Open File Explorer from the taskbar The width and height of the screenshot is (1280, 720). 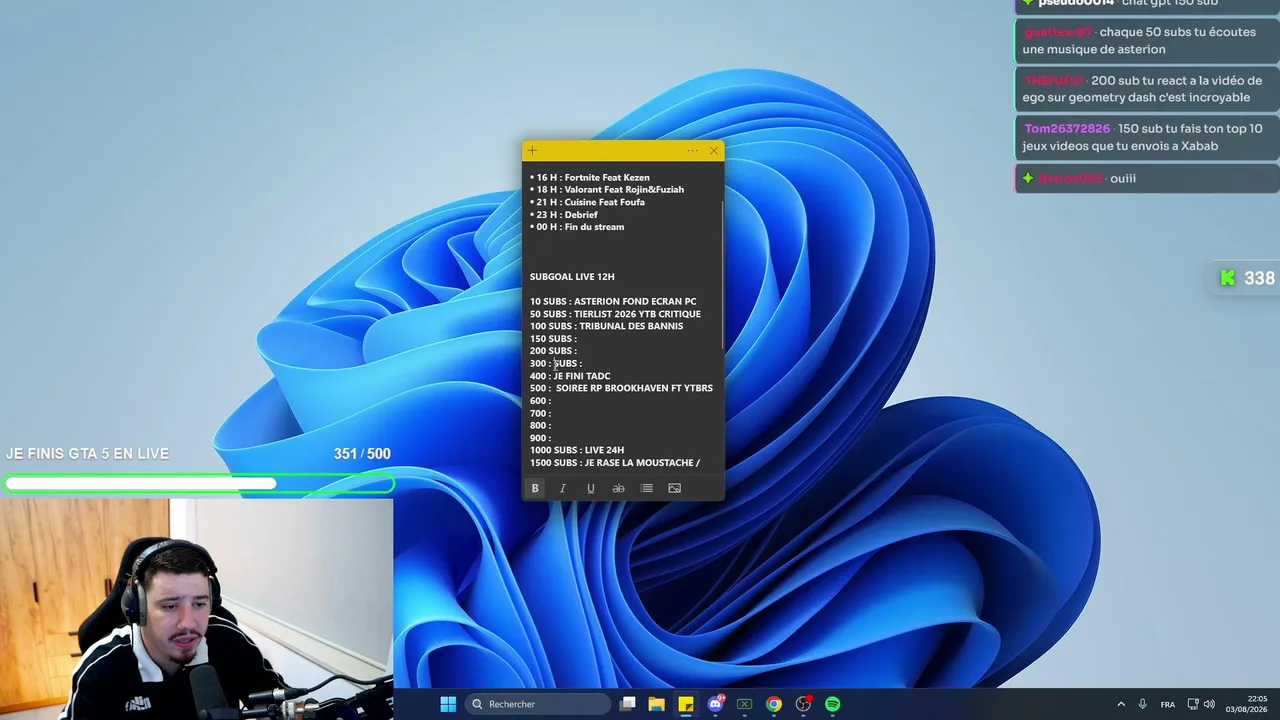tap(656, 704)
